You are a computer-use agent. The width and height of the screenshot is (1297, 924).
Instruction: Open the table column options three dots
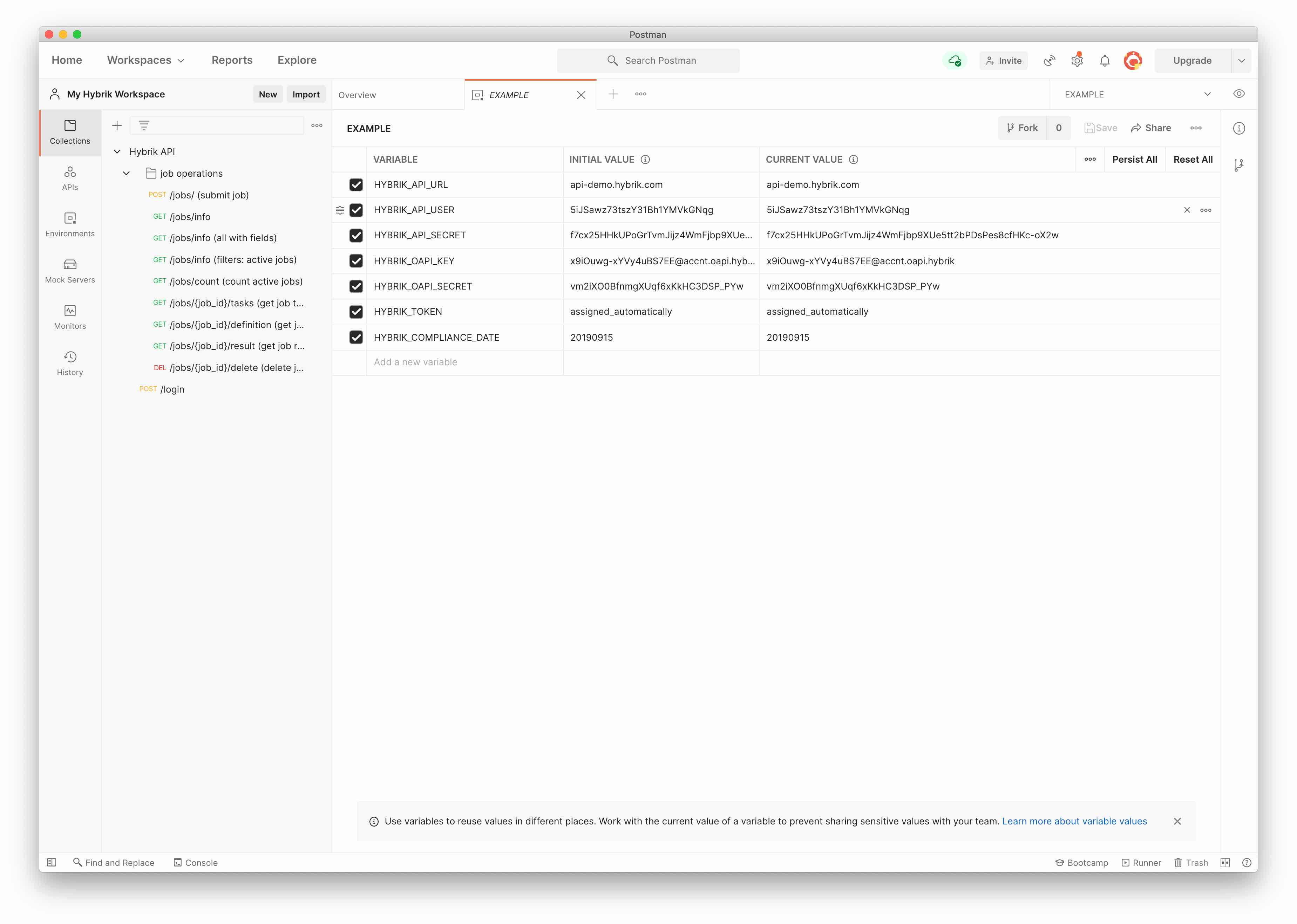[1090, 159]
